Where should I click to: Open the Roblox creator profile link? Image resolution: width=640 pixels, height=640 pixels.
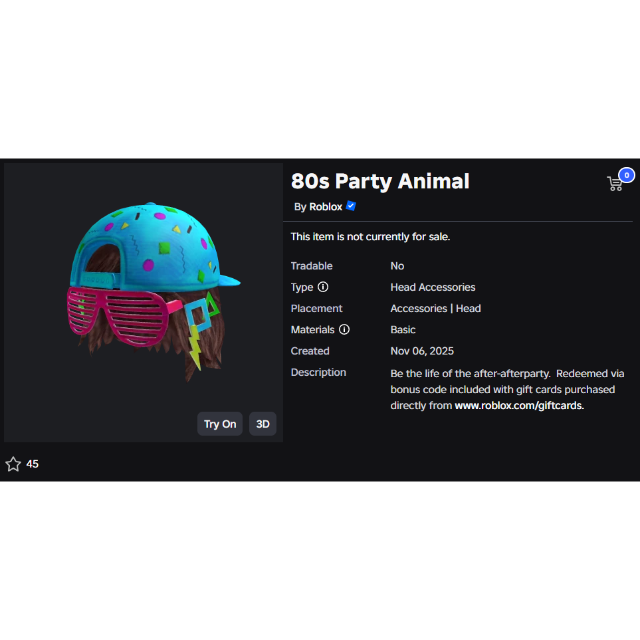[325, 207]
